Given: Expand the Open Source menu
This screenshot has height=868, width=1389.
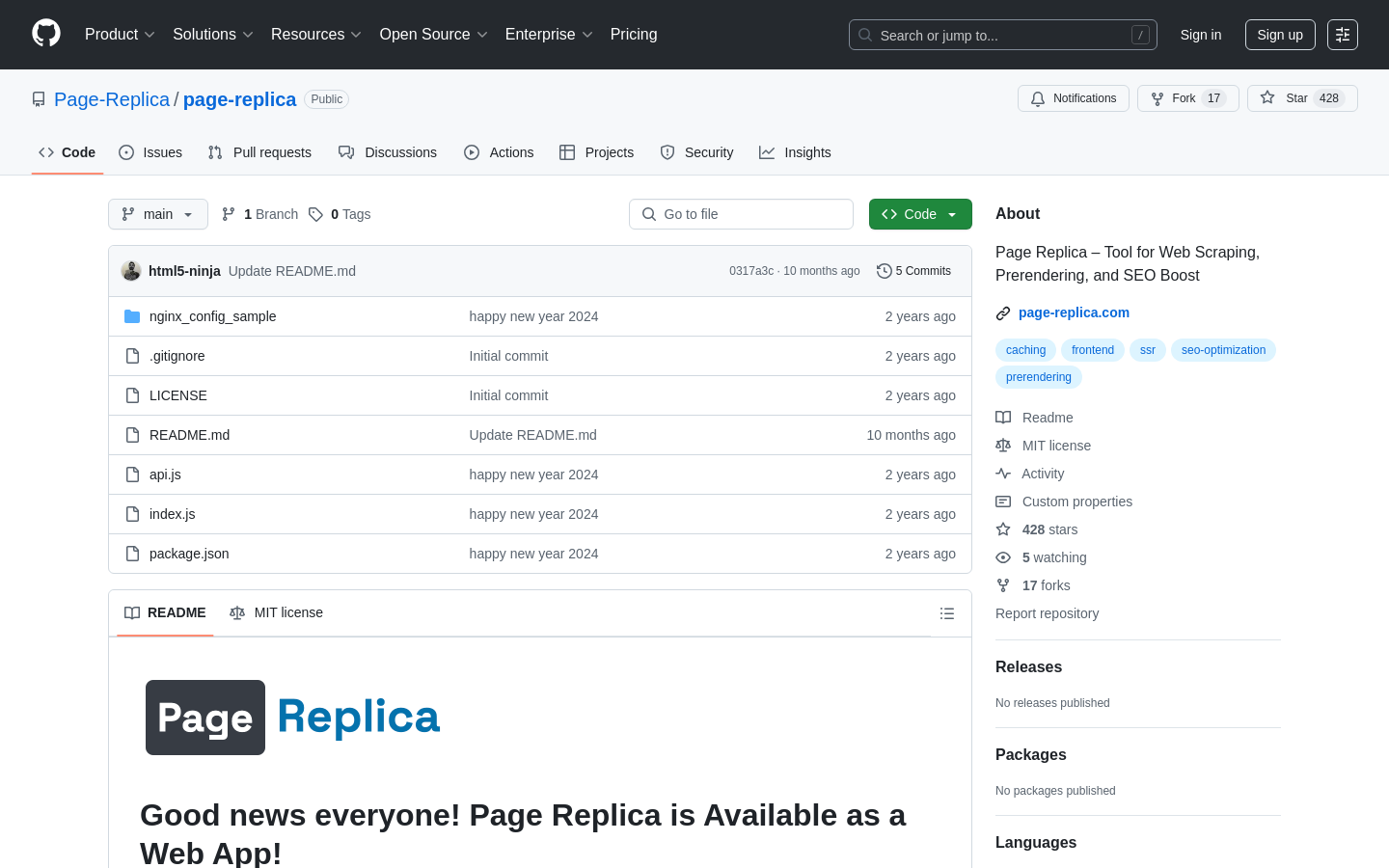Looking at the screenshot, I should coord(434,35).
